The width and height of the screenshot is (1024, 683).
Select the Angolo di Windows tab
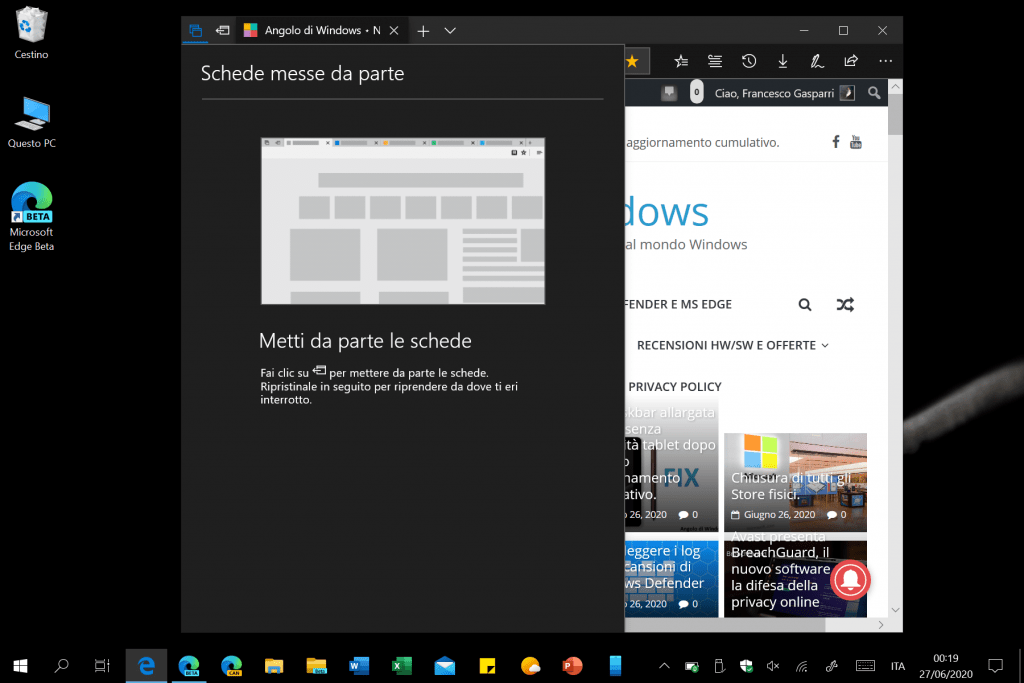pos(312,31)
